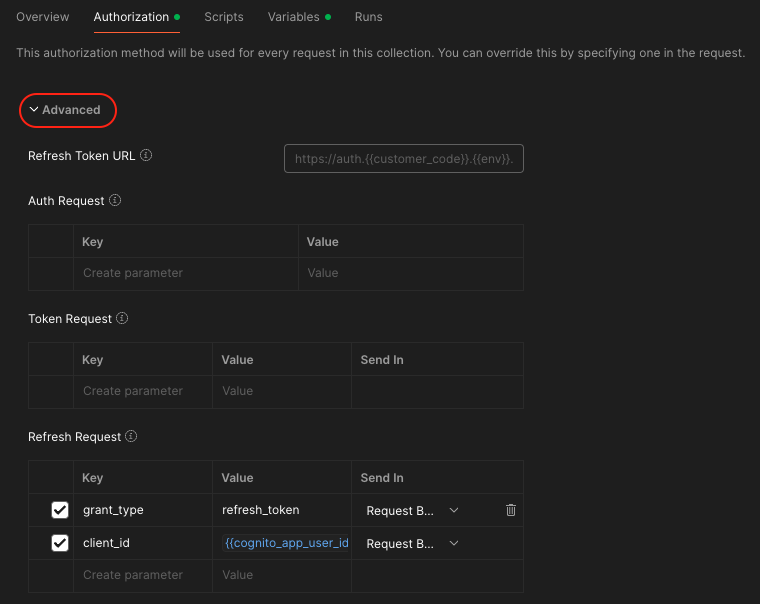
Task: Click Create parameter key in Token Request
Action: [142, 391]
